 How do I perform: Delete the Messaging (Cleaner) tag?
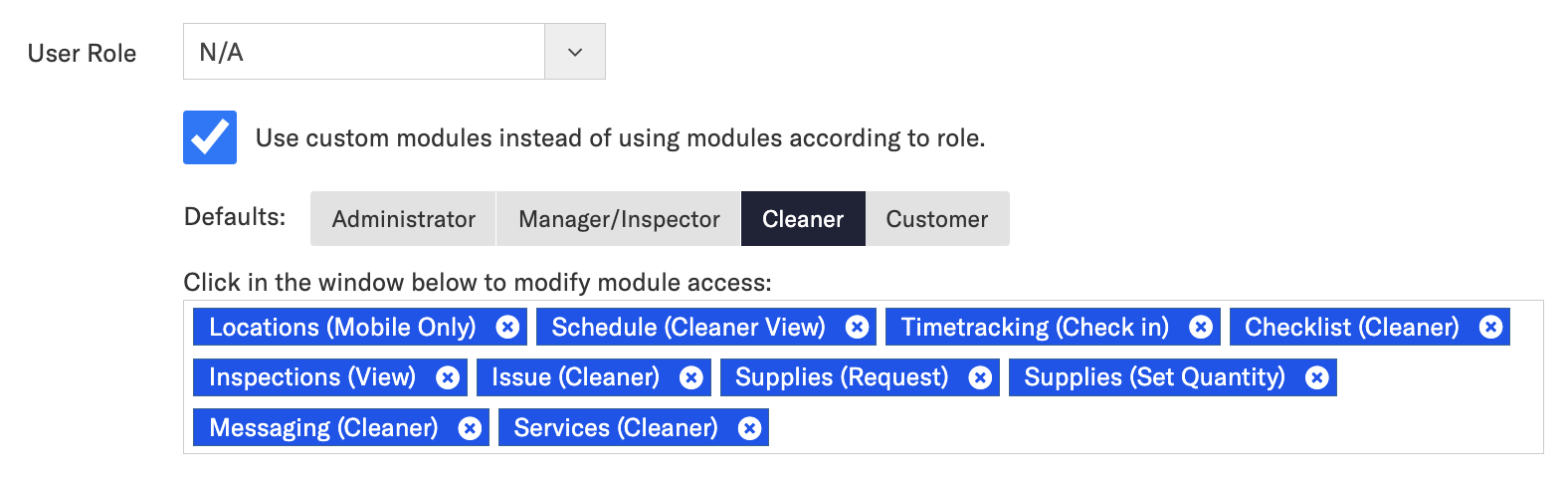[x=470, y=428]
